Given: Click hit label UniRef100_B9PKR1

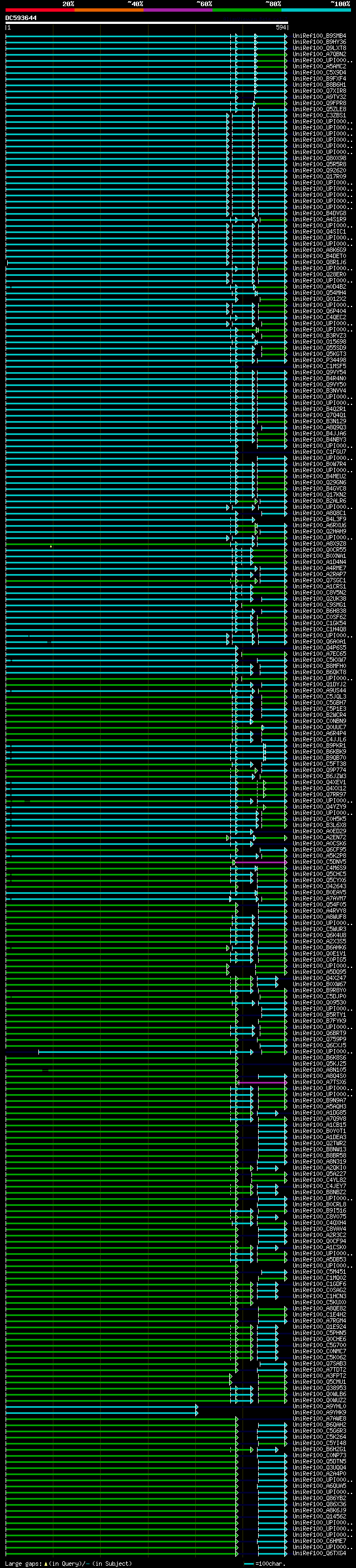Looking at the screenshot, I should point(319,746).
